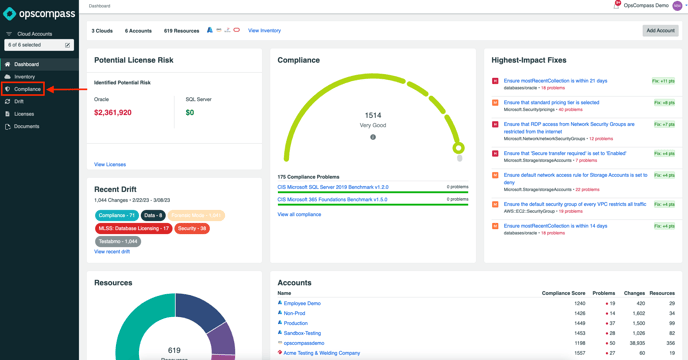Click the '22 problems' text
This screenshot has height=360, width=688.
(587, 190)
